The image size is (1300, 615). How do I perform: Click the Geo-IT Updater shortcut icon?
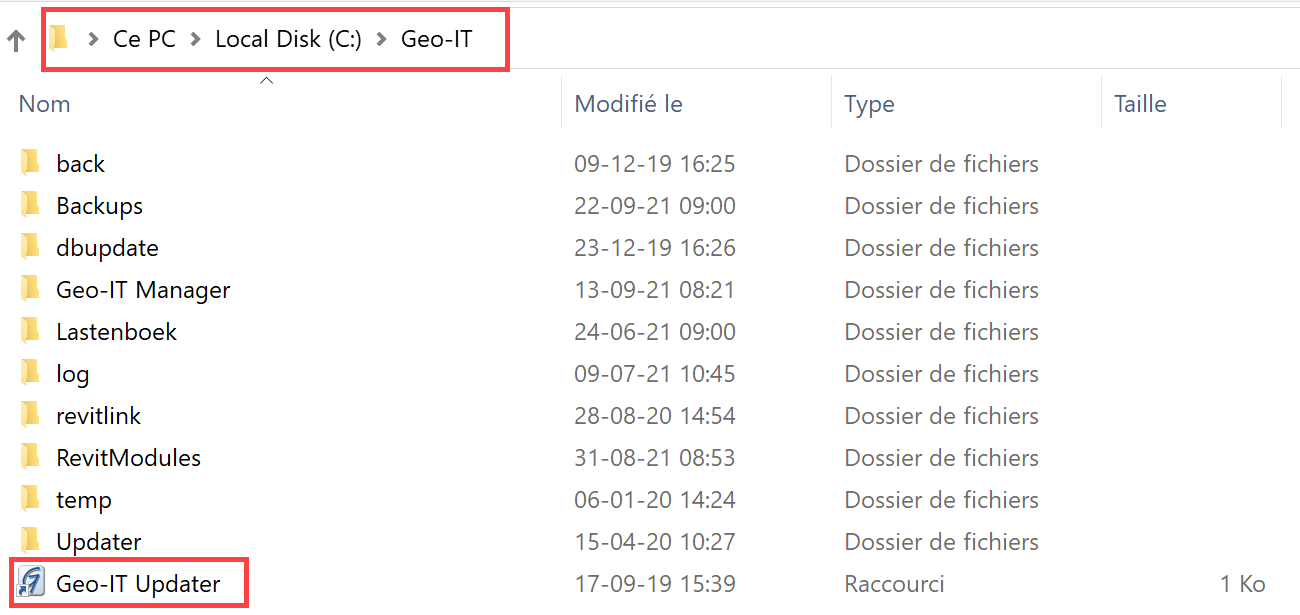coord(31,582)
